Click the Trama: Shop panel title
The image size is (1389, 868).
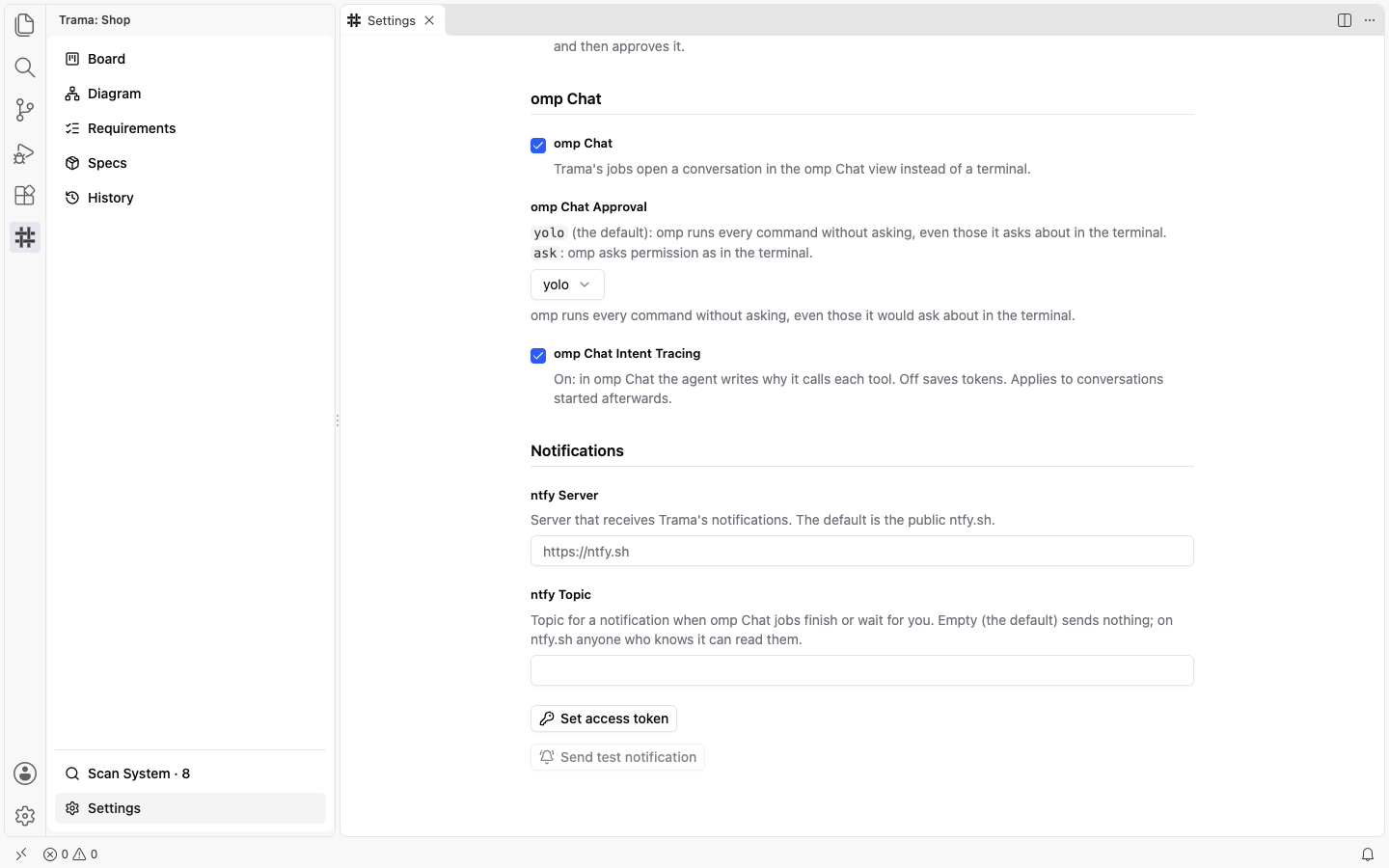click(x=95, y=20)
